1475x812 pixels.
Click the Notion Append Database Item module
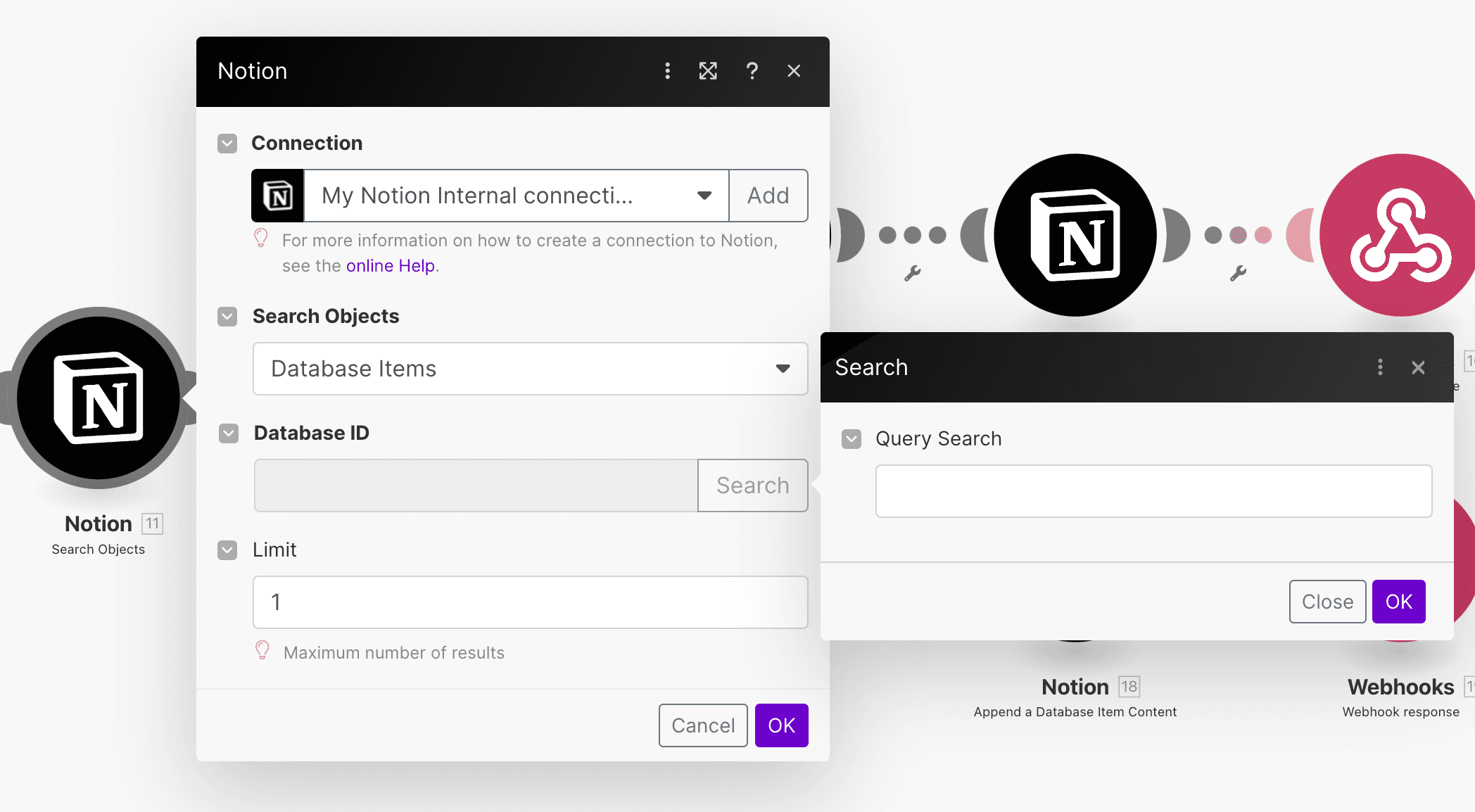coord(1075,235)
